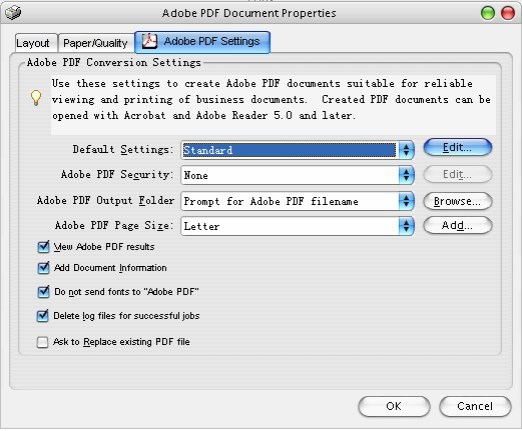Enable Ask to Replace existing PDF file
Screen dimensions: 522x431
click(42, 342)
